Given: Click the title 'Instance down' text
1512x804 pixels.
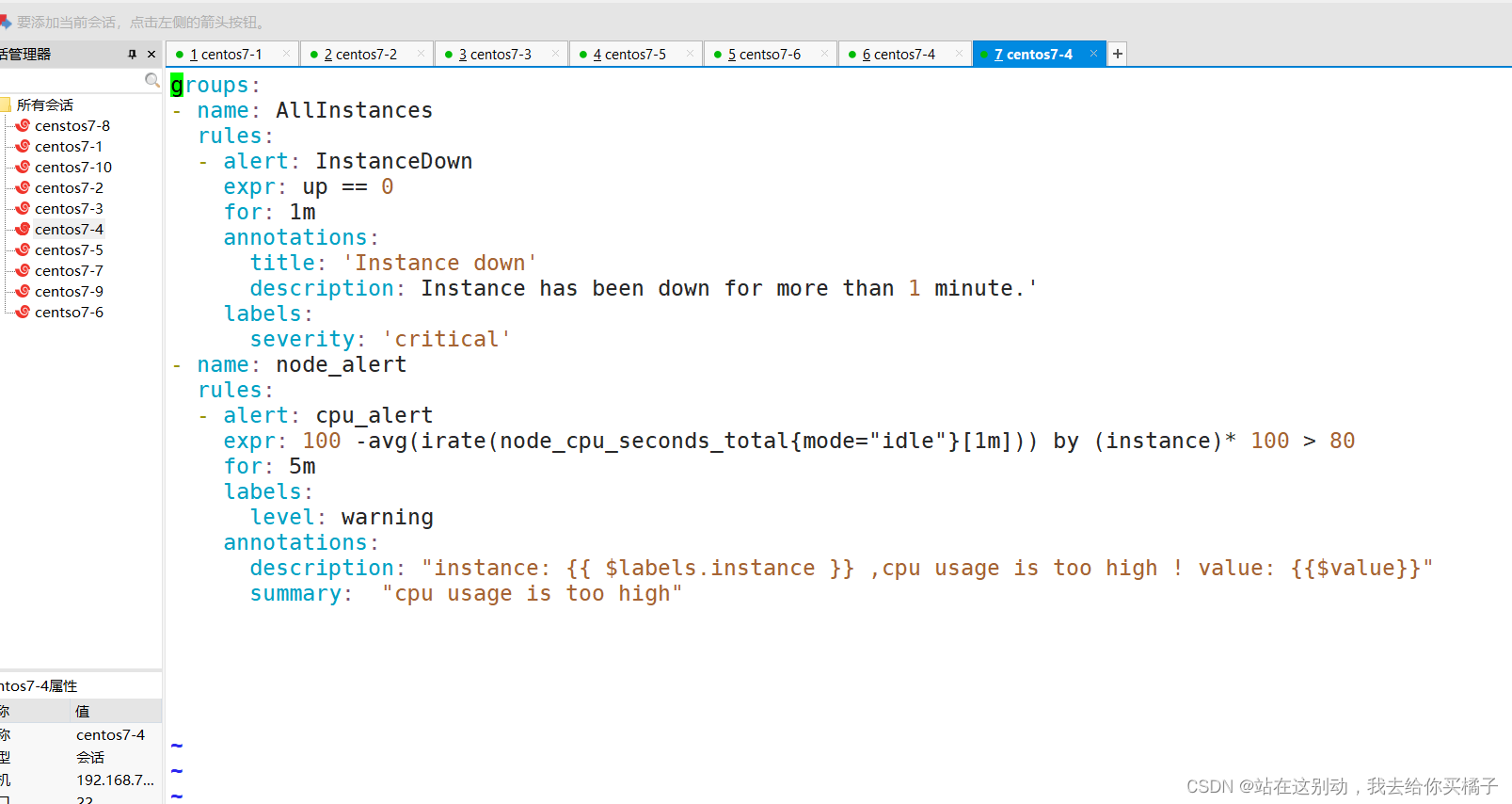Looking at the screenshot, I should click(439, 264).
